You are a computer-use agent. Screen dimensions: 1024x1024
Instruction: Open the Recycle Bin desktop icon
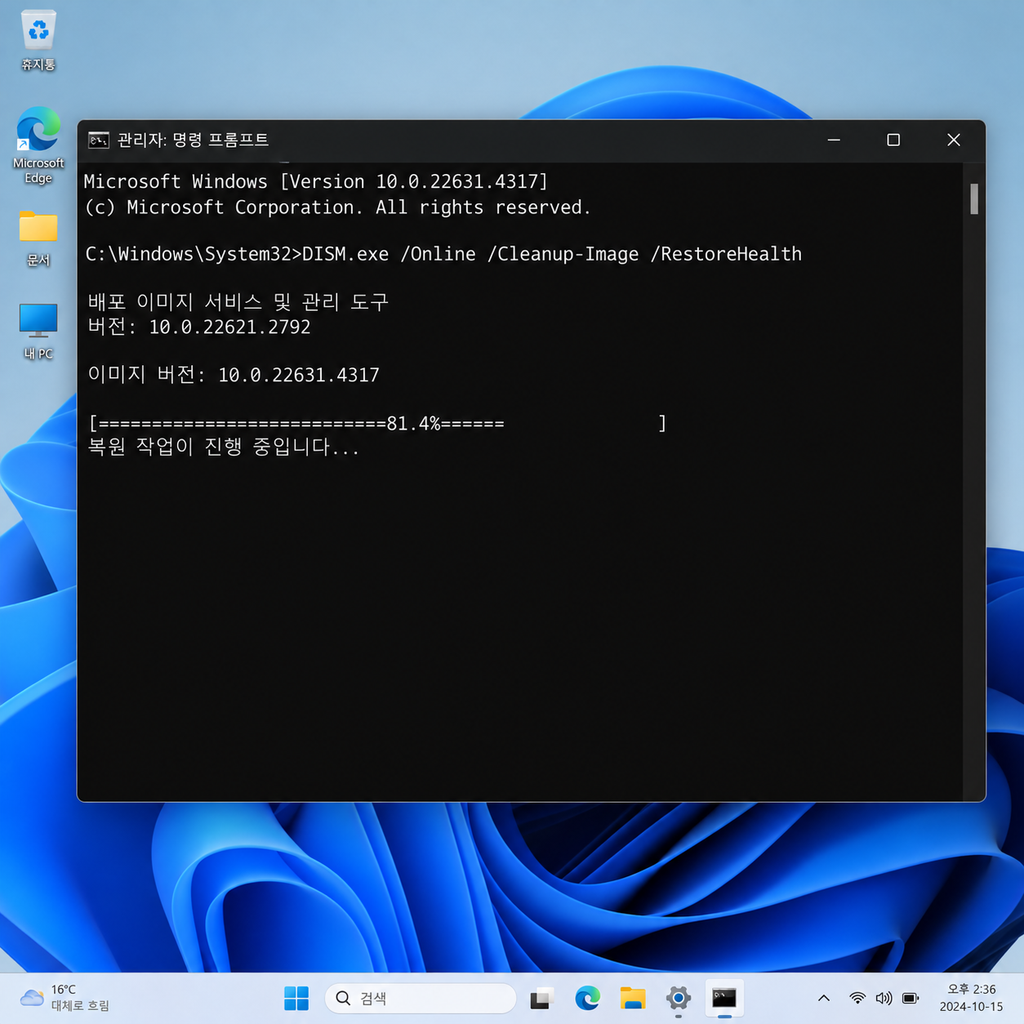pos(39,40)
